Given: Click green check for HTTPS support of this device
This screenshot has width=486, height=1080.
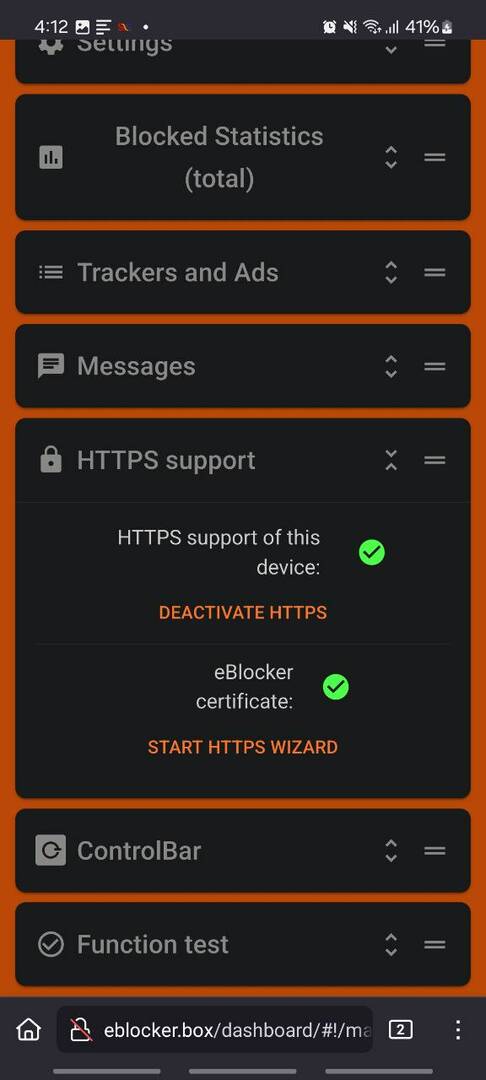Looking at the screenshot, I should click(x=372, y=552).
